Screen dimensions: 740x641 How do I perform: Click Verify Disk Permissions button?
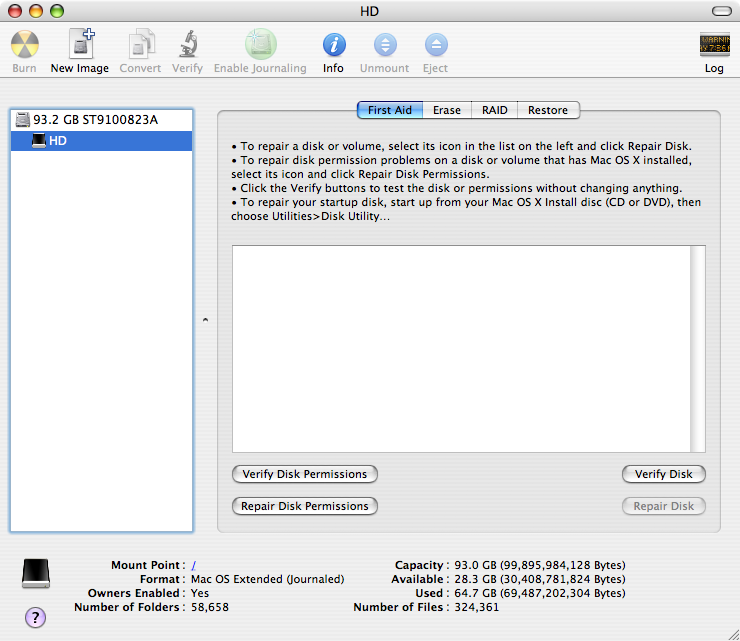tap(305, 474)
